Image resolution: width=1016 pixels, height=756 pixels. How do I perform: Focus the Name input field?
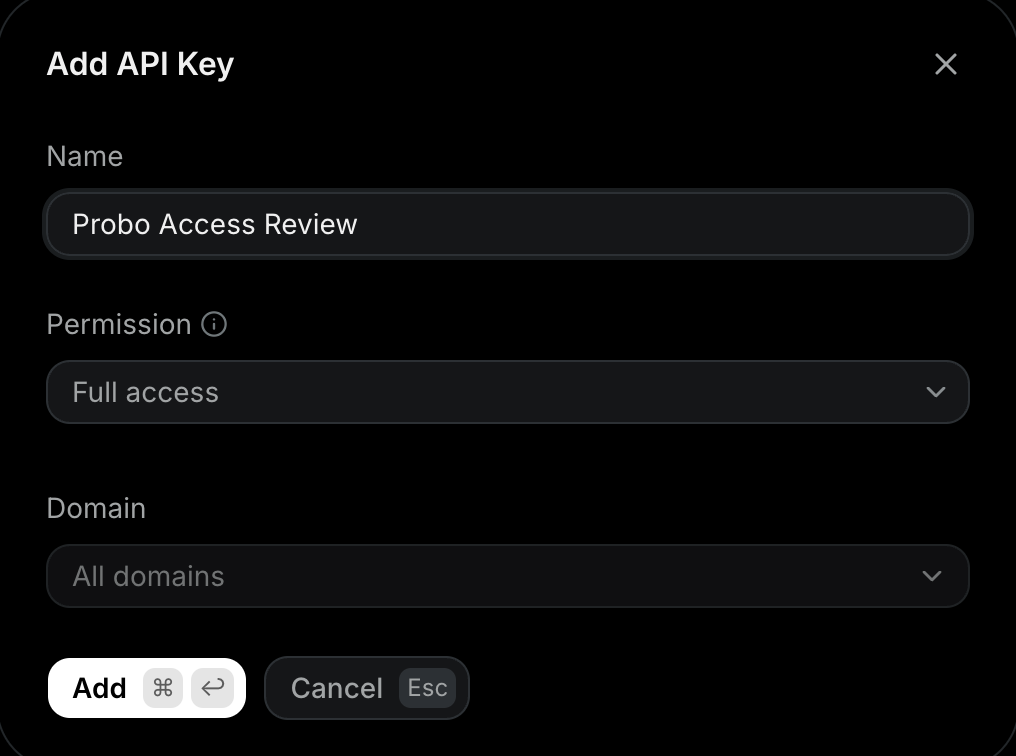507,224
